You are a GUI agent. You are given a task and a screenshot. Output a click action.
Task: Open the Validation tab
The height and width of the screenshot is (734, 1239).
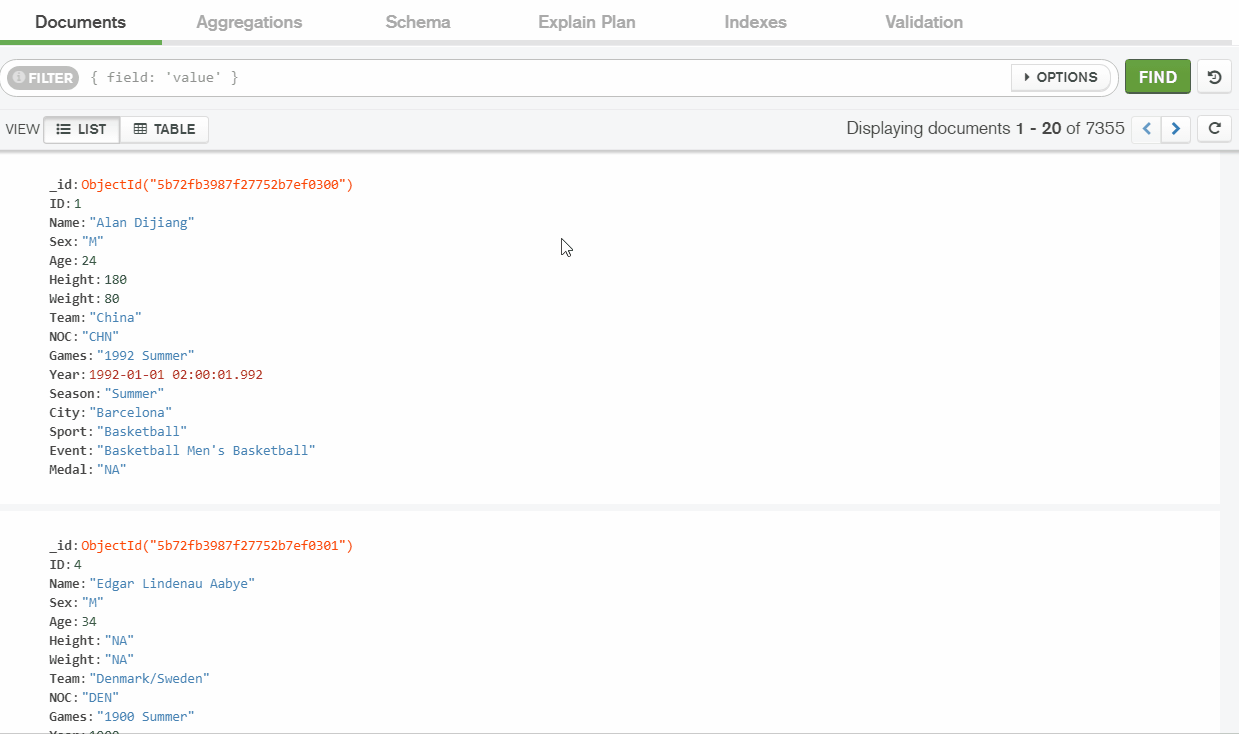click(924, 22)
